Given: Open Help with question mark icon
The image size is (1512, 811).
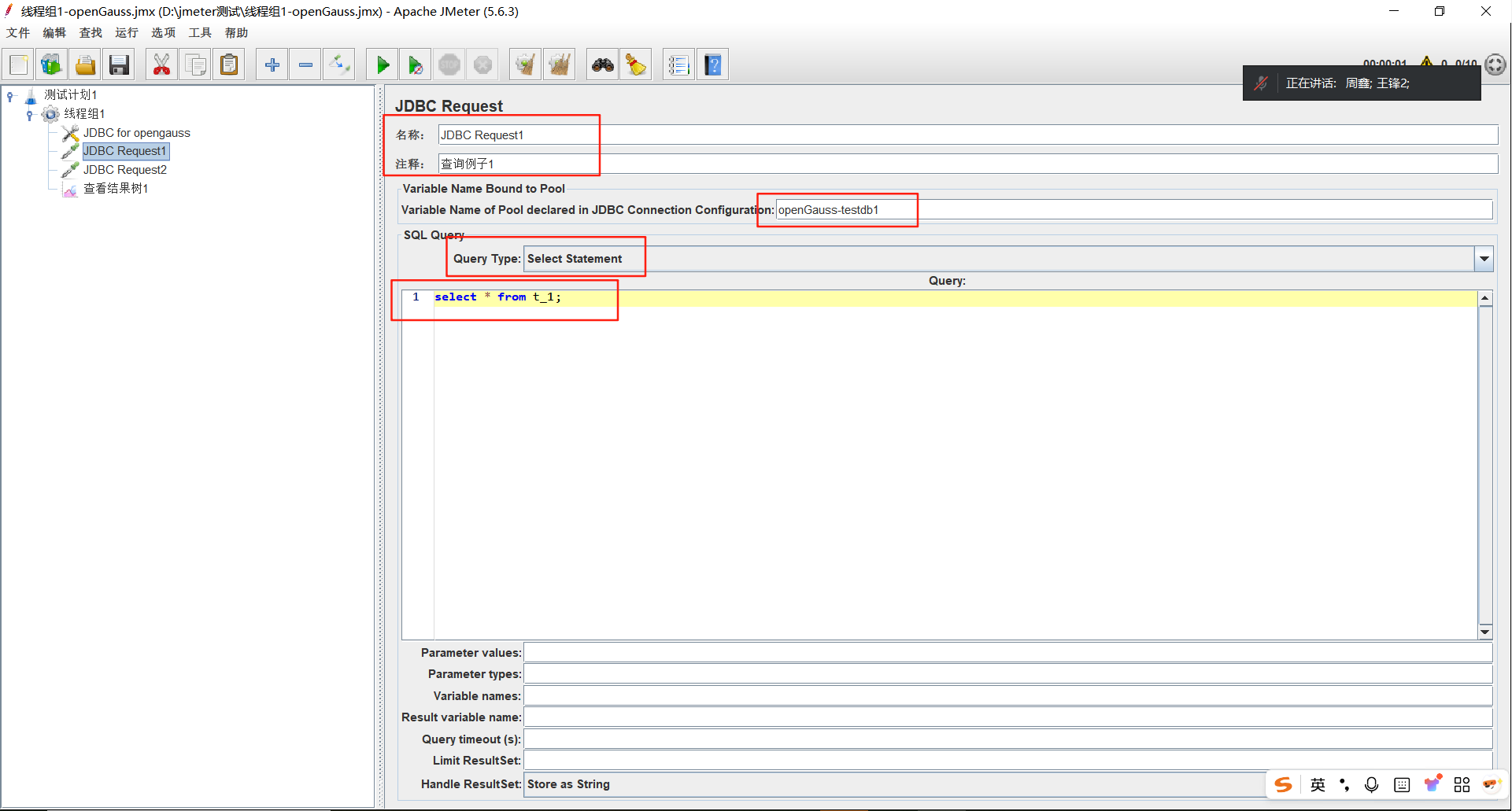Looking at the screenshot, I should tap(712, 65).
